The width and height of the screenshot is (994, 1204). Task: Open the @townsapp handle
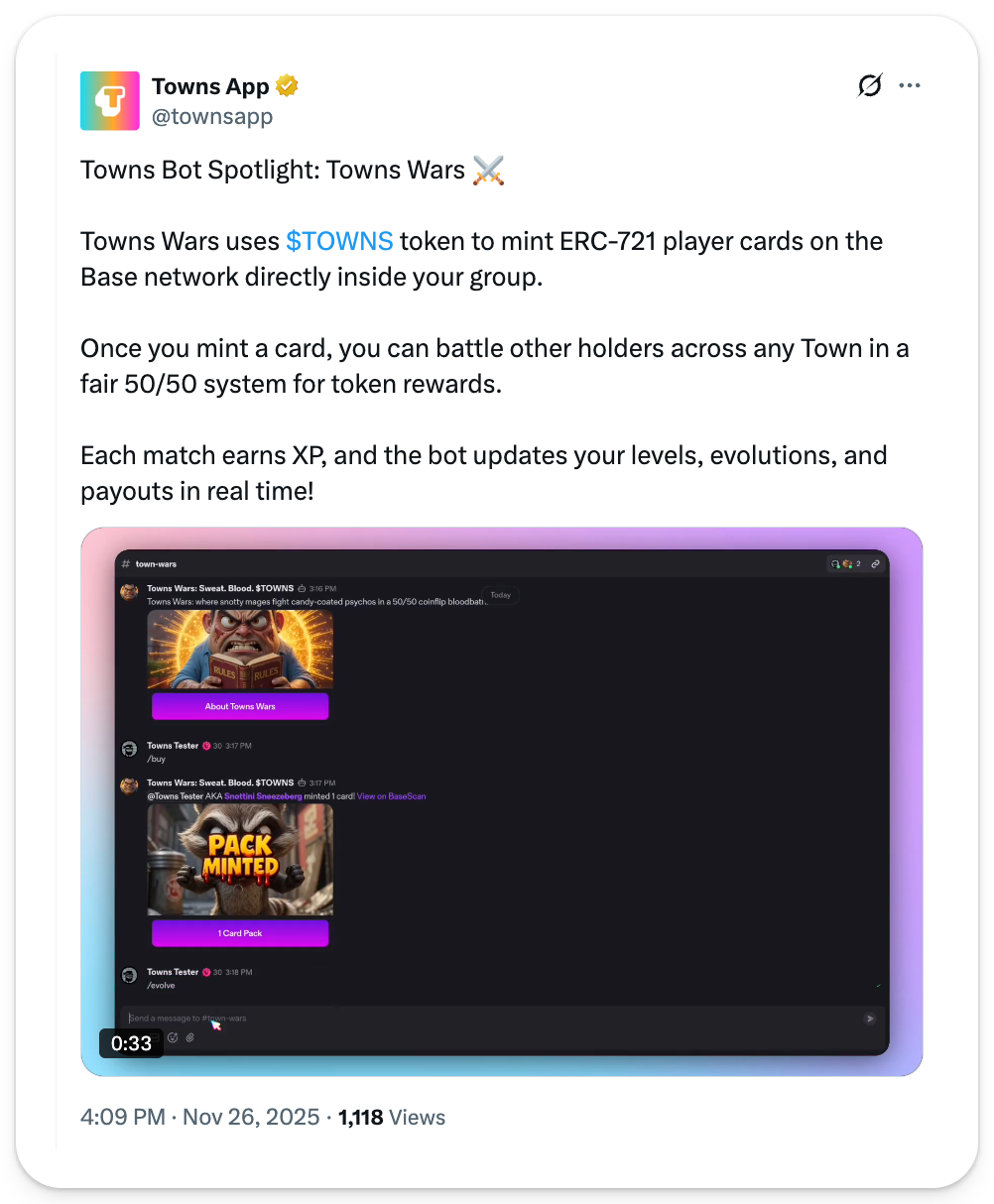[211, 116]
